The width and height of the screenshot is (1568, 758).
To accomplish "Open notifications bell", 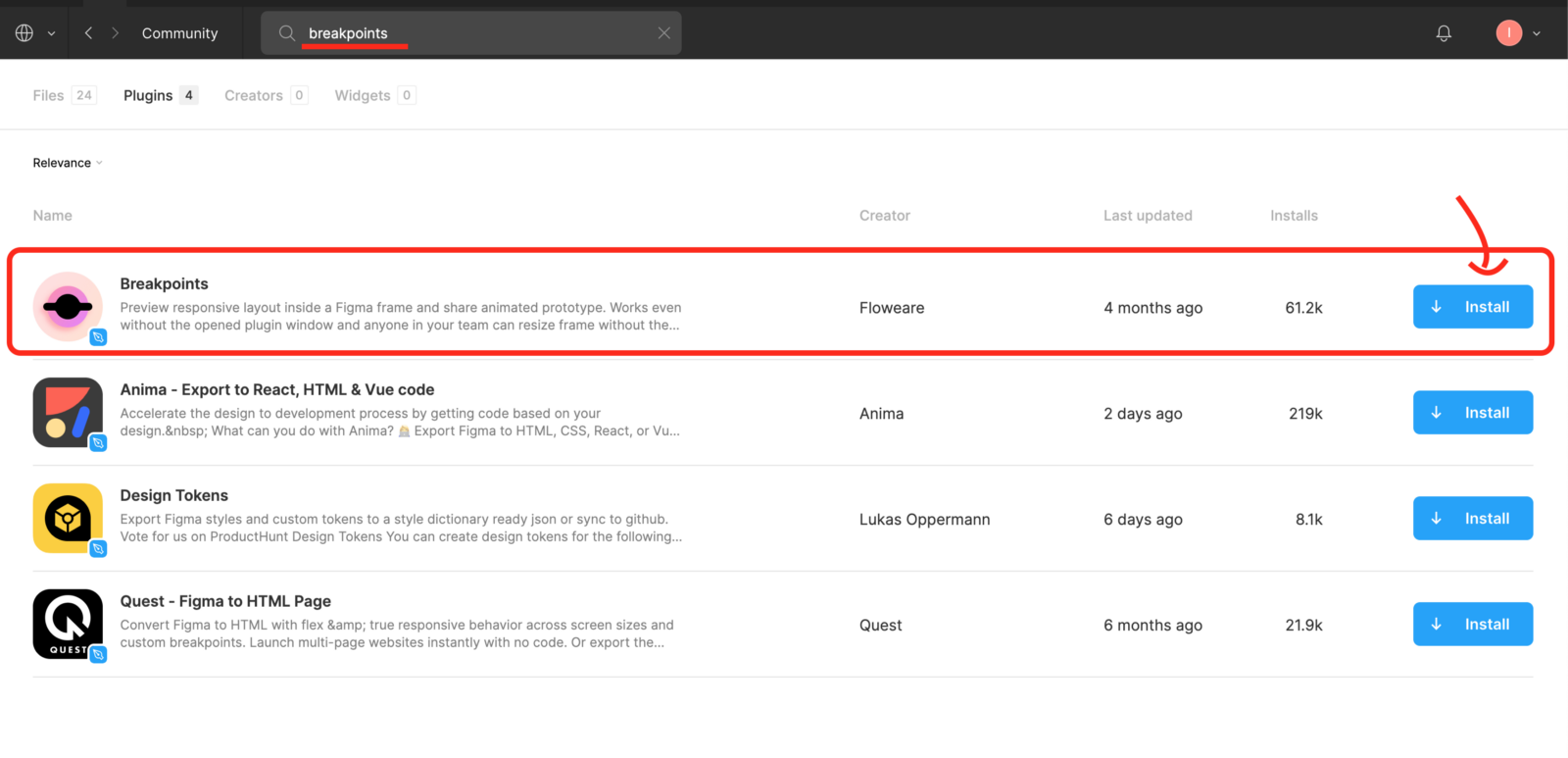I will pyautogui.click(x=1444, y=33).
